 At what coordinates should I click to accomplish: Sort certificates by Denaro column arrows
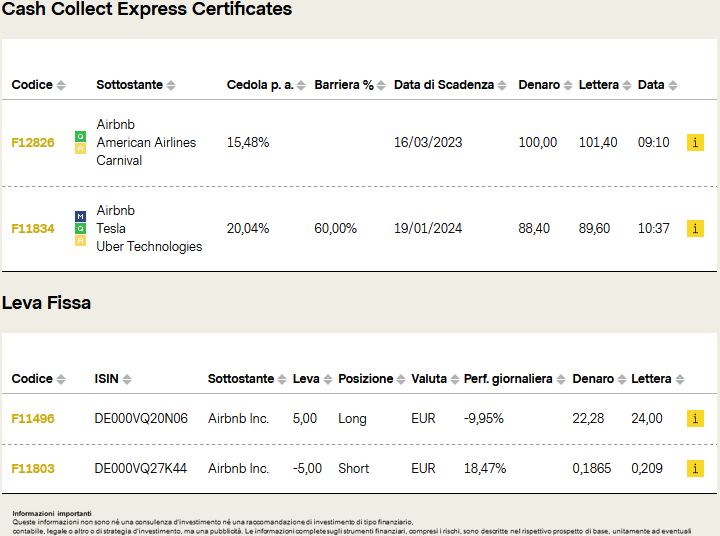568,85
